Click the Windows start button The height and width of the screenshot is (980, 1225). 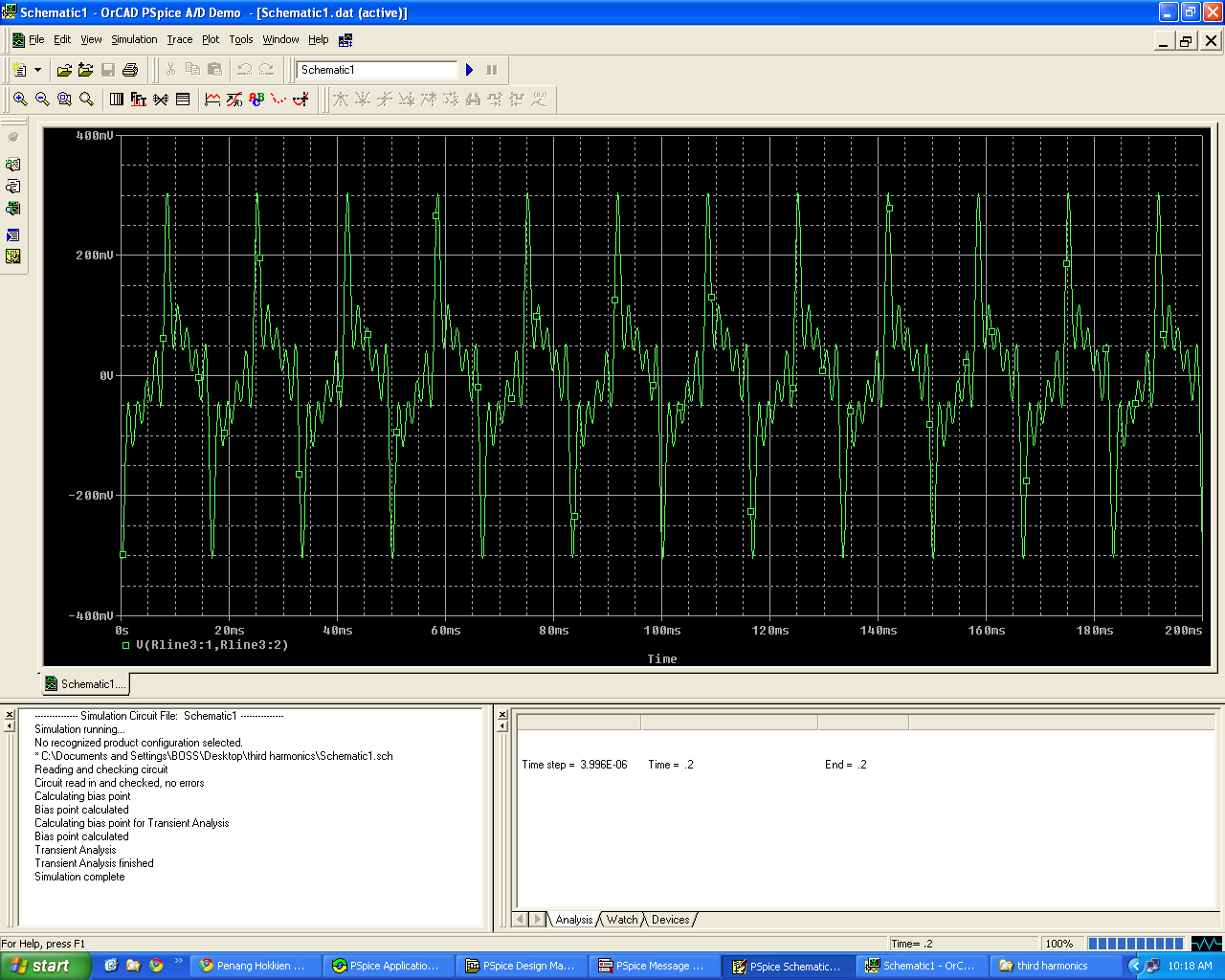45,966
